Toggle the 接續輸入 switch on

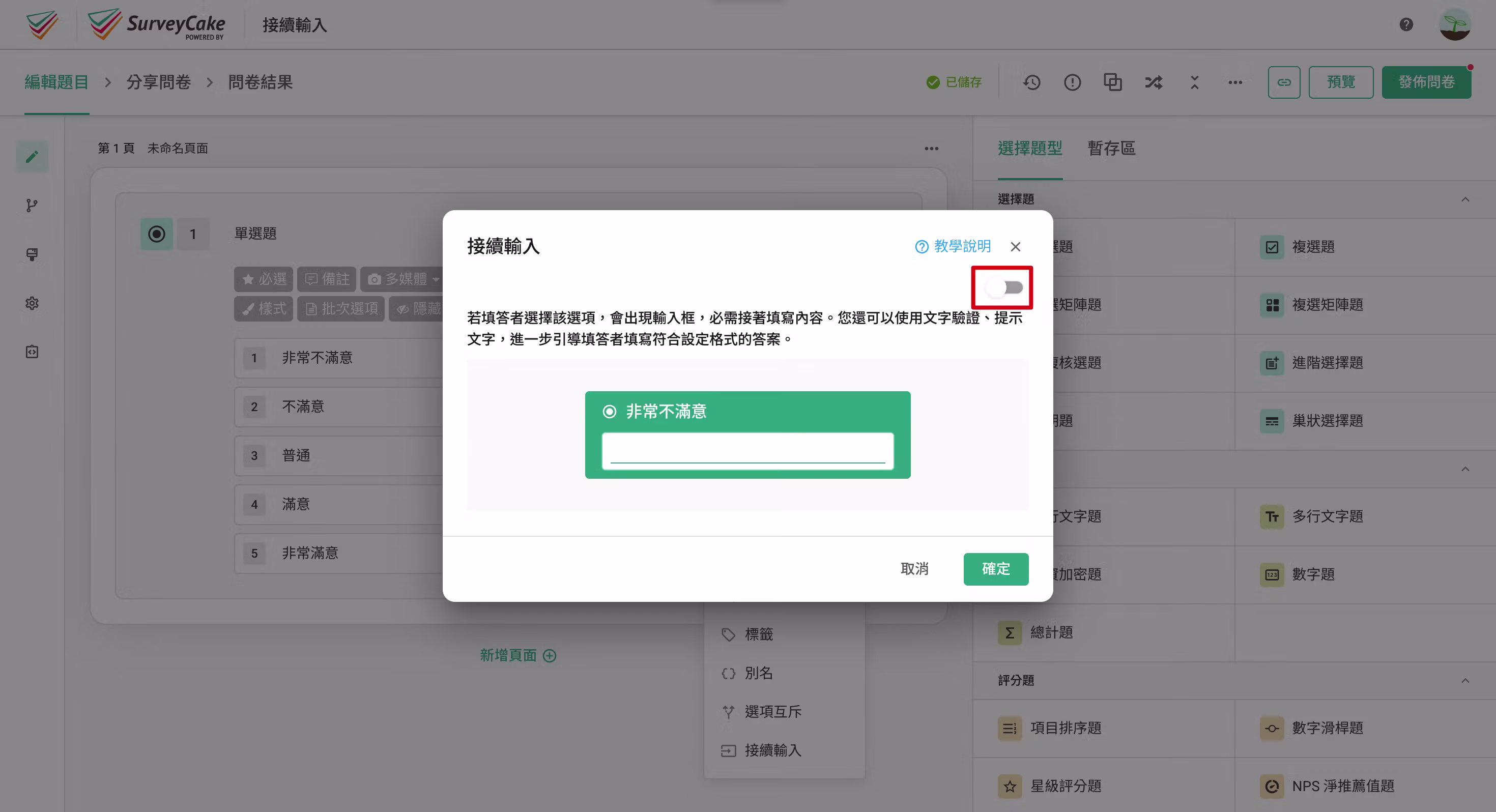pyautogui.click(x=1004, y=287)
